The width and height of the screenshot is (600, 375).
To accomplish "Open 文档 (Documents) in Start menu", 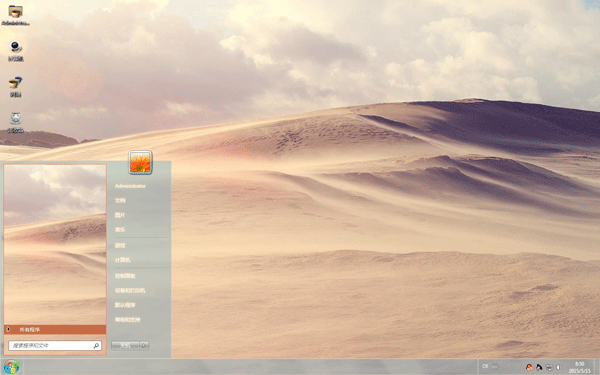I will click(x=120, y=201).
